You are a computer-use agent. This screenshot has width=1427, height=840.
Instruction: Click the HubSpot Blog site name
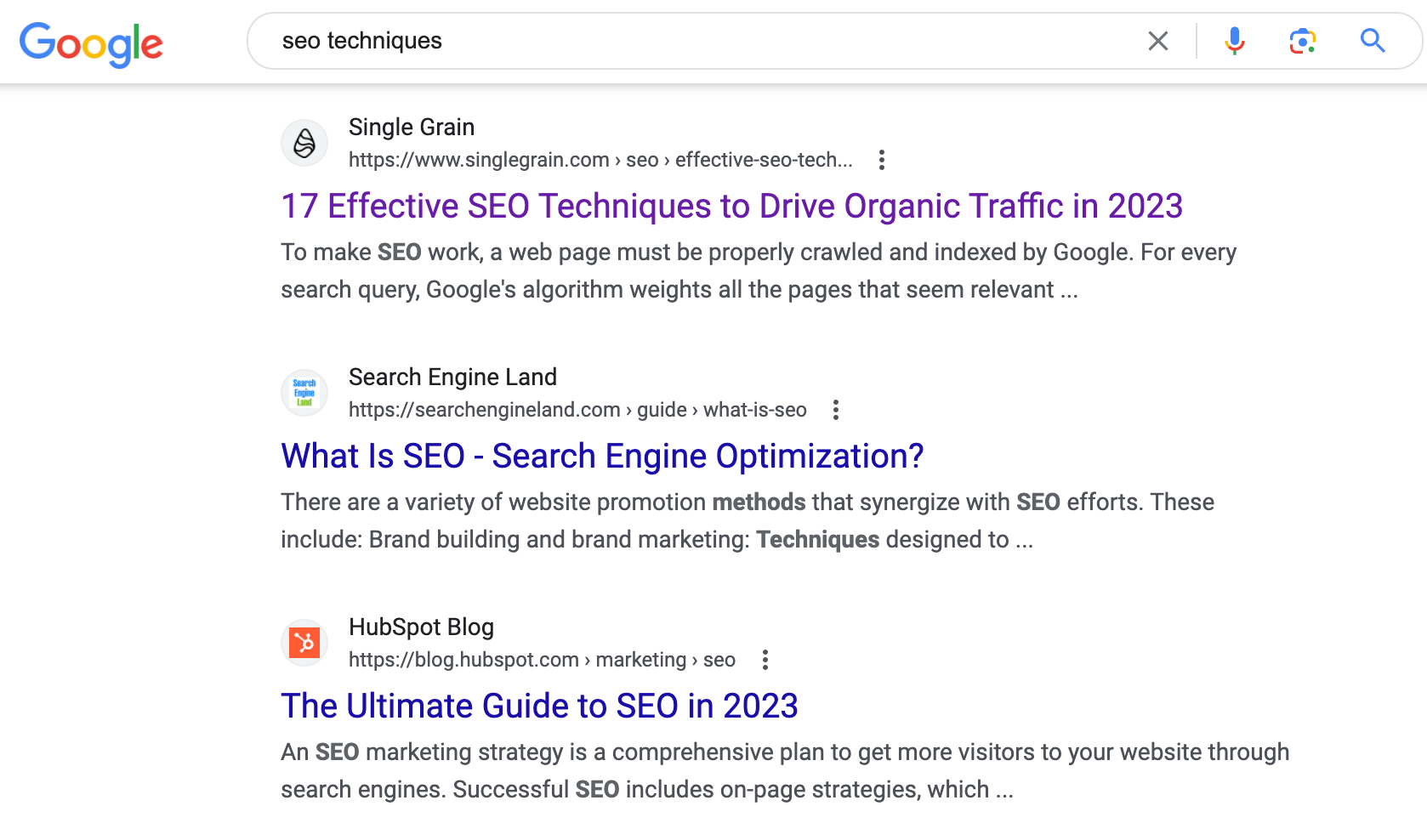(421, 627)
